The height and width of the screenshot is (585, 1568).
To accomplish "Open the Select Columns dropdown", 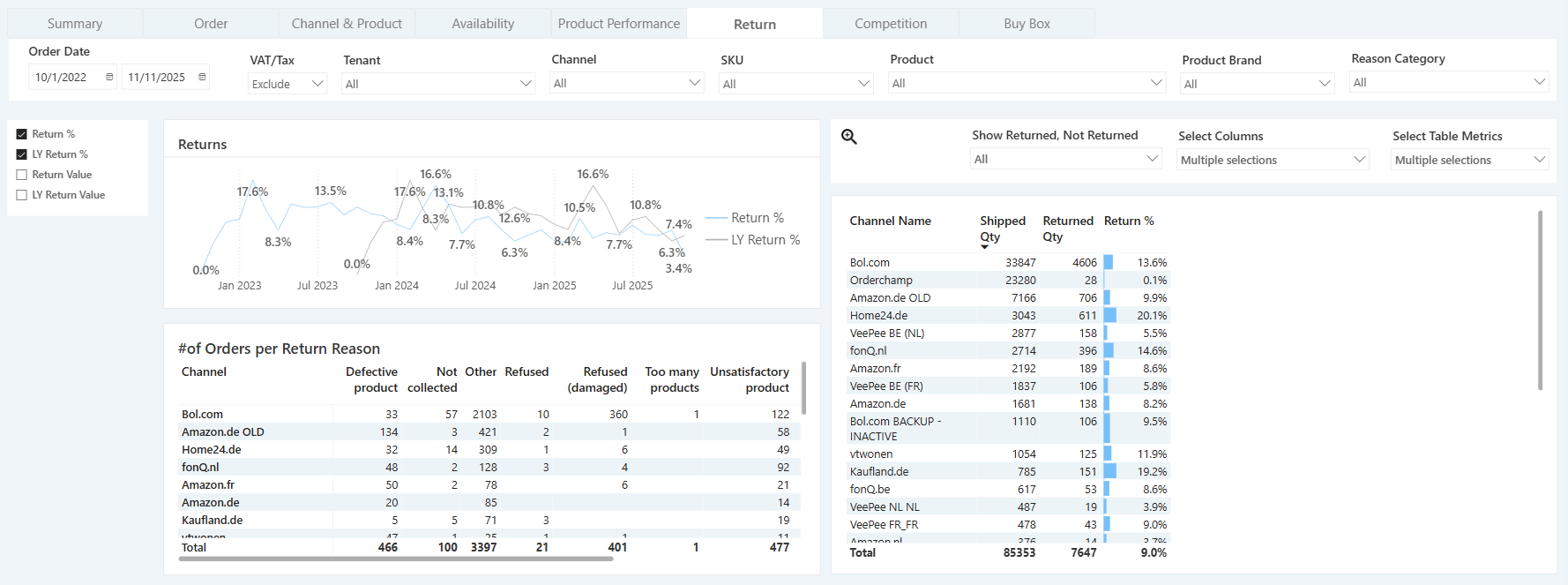I will [x=1273, y=160].
